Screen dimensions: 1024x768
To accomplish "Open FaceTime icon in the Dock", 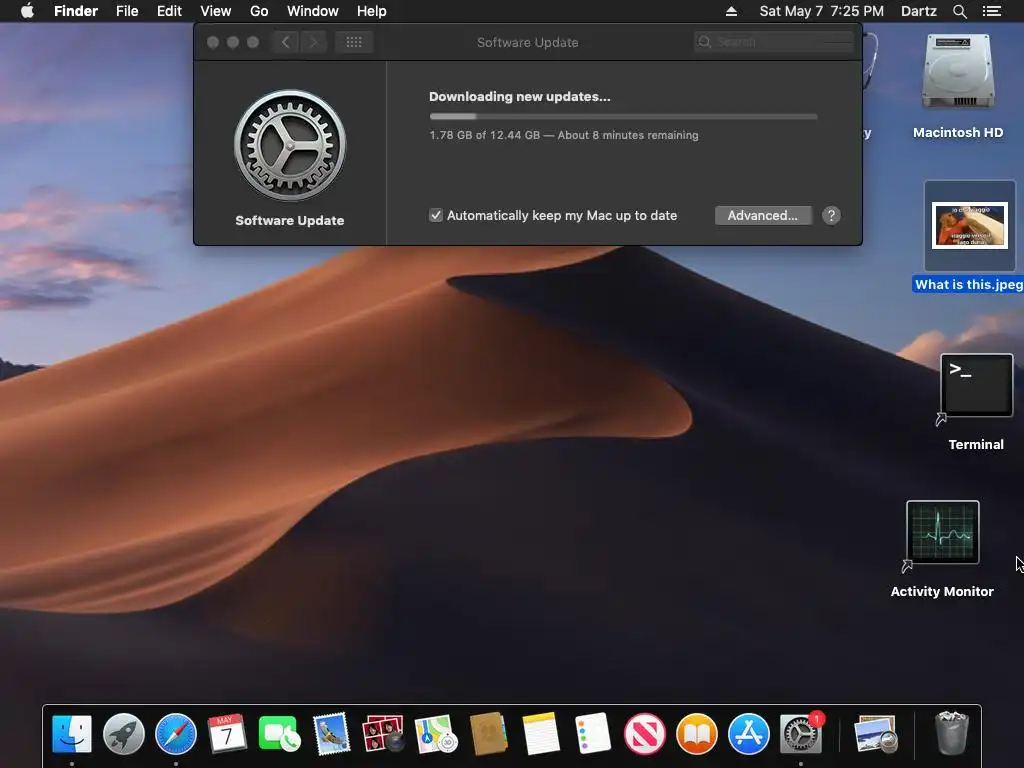I will pos(280,734).
